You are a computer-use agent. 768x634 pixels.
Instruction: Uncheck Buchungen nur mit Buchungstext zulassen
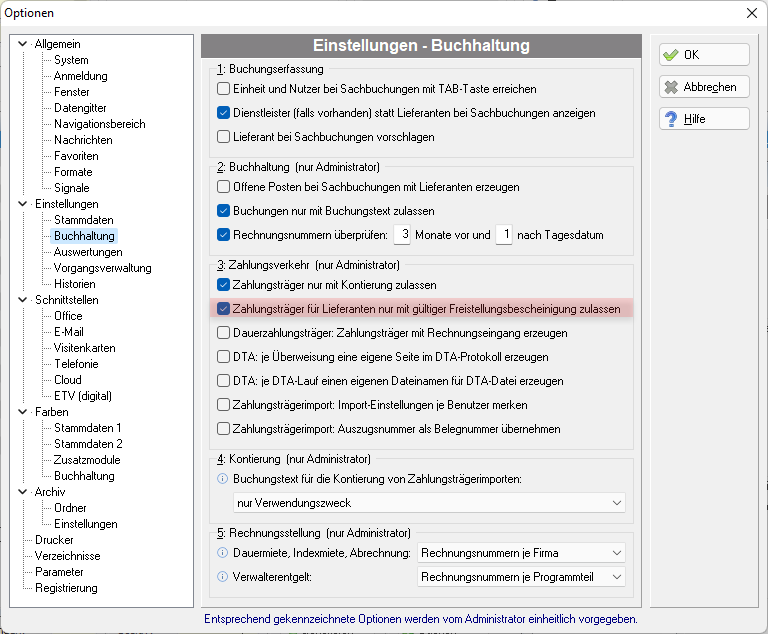pyautogui.click(x=223, y=211)
